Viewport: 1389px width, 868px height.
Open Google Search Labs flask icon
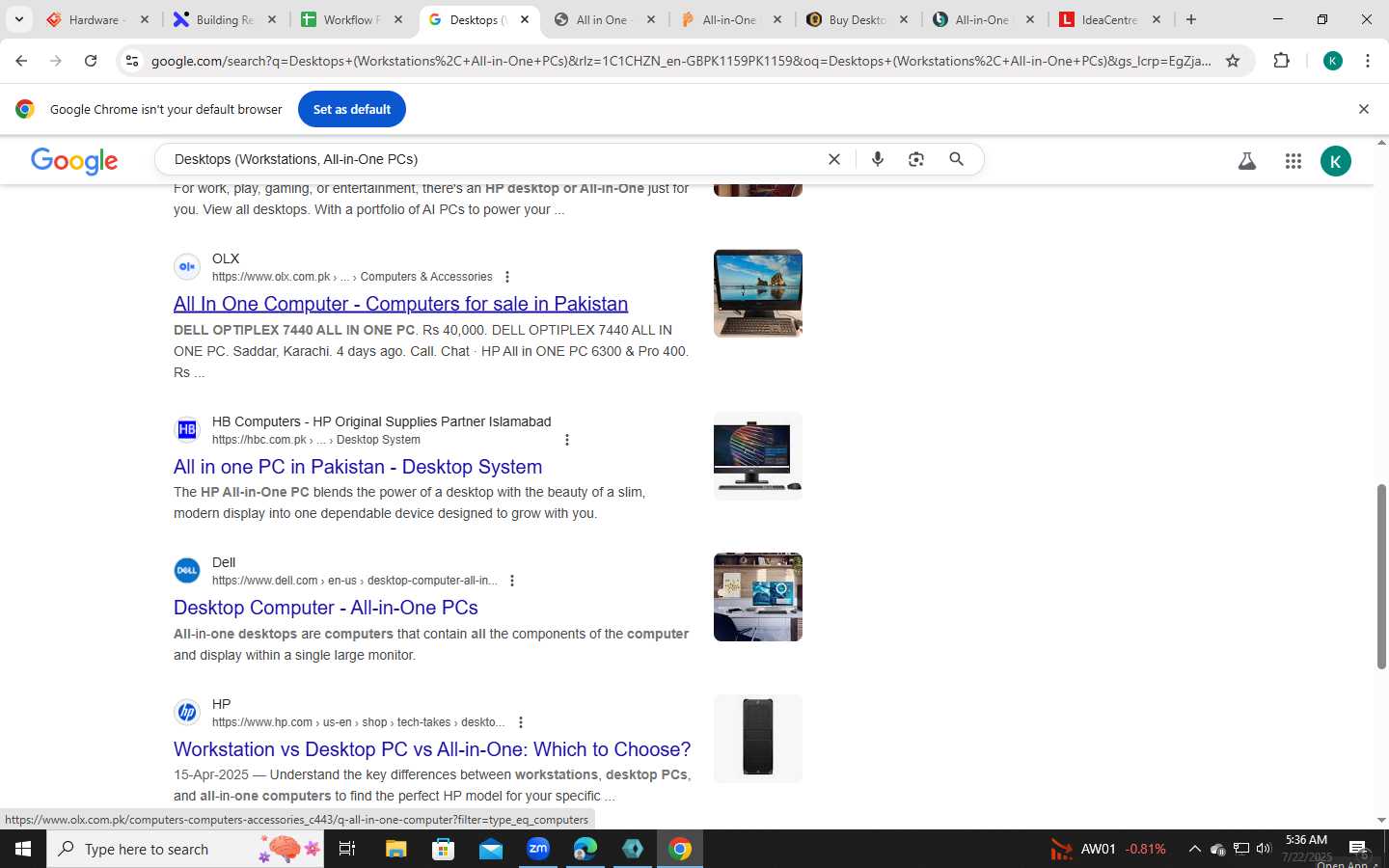point(1247,161)
